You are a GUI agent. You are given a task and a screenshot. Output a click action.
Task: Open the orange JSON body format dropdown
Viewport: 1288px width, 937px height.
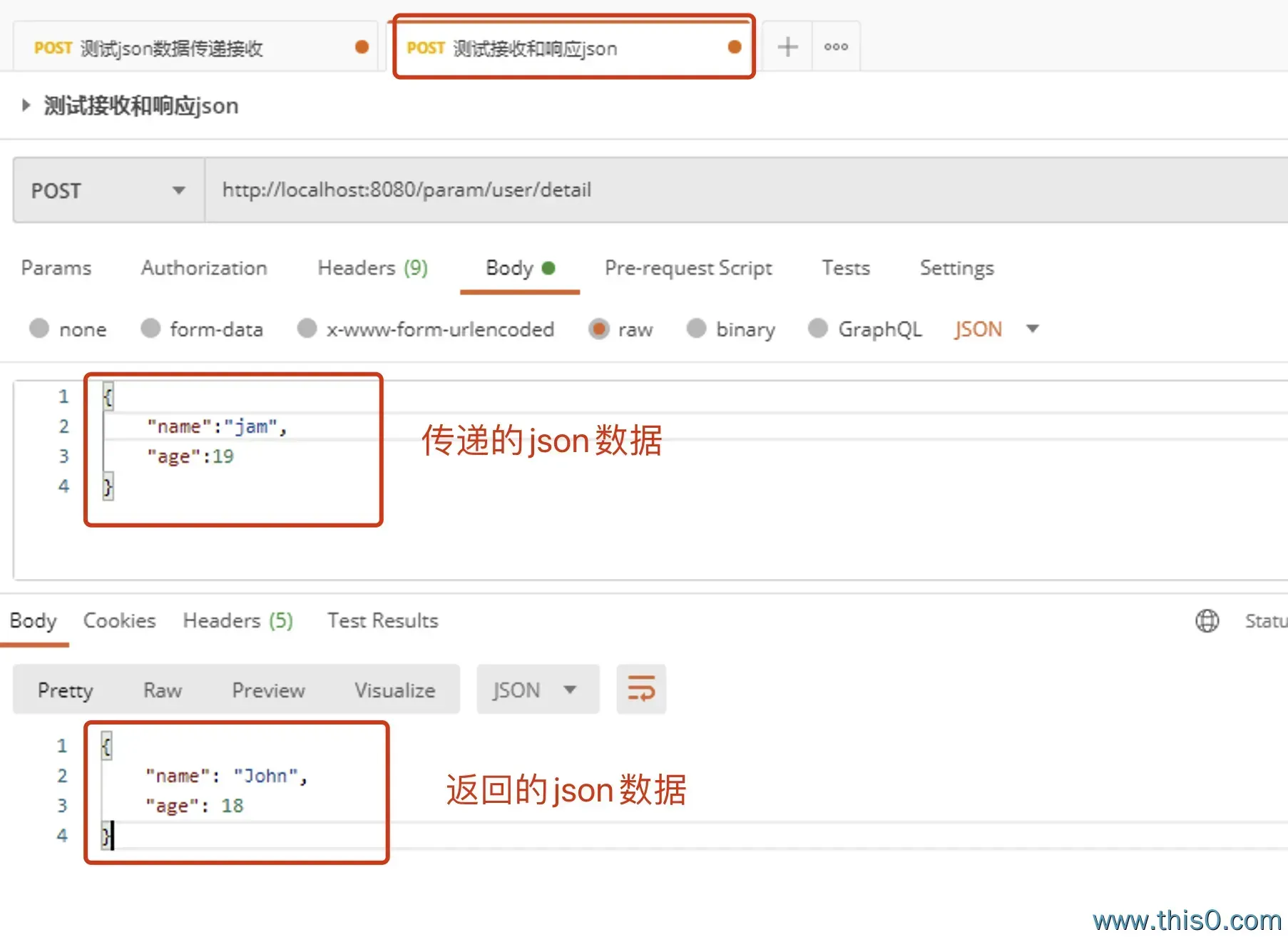pos(996,329)
